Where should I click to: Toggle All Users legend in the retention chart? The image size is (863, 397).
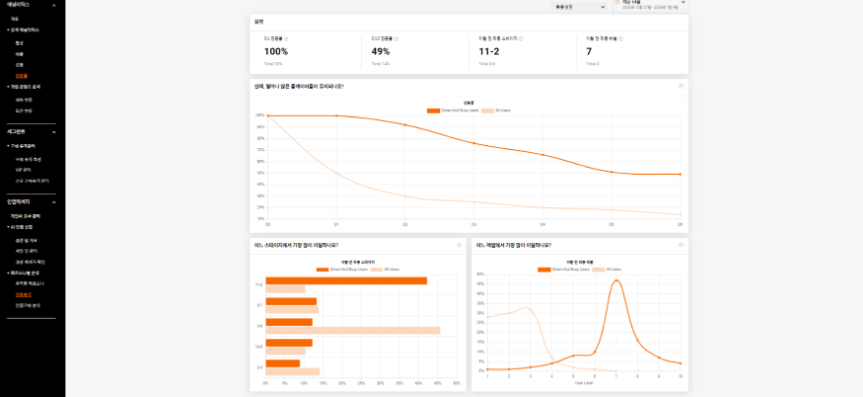[x=496, y=111]
